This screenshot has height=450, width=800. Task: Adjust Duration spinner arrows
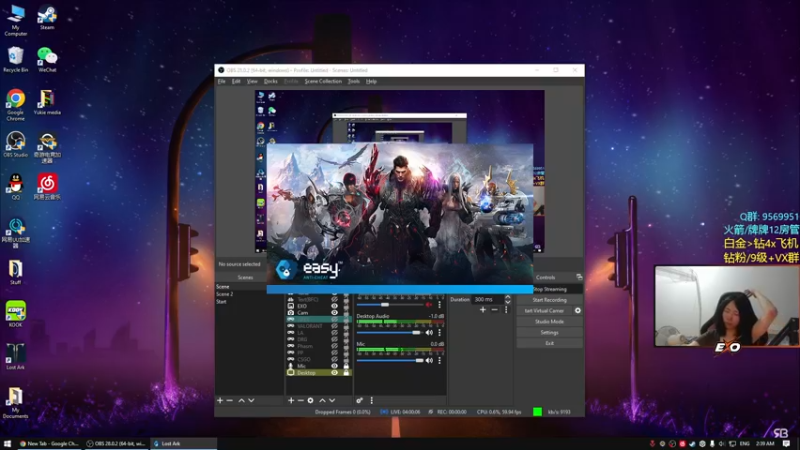click(x=507, y=299)
